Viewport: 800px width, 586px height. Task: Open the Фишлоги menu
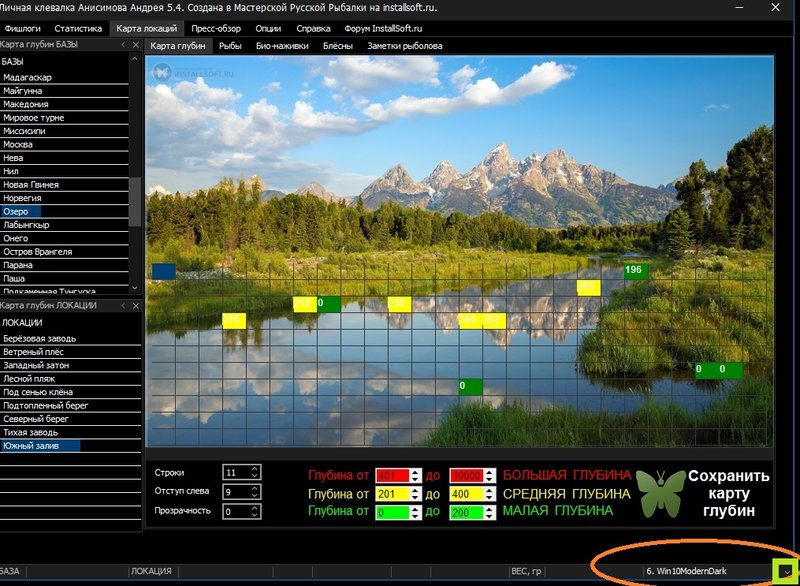(22, 29)
